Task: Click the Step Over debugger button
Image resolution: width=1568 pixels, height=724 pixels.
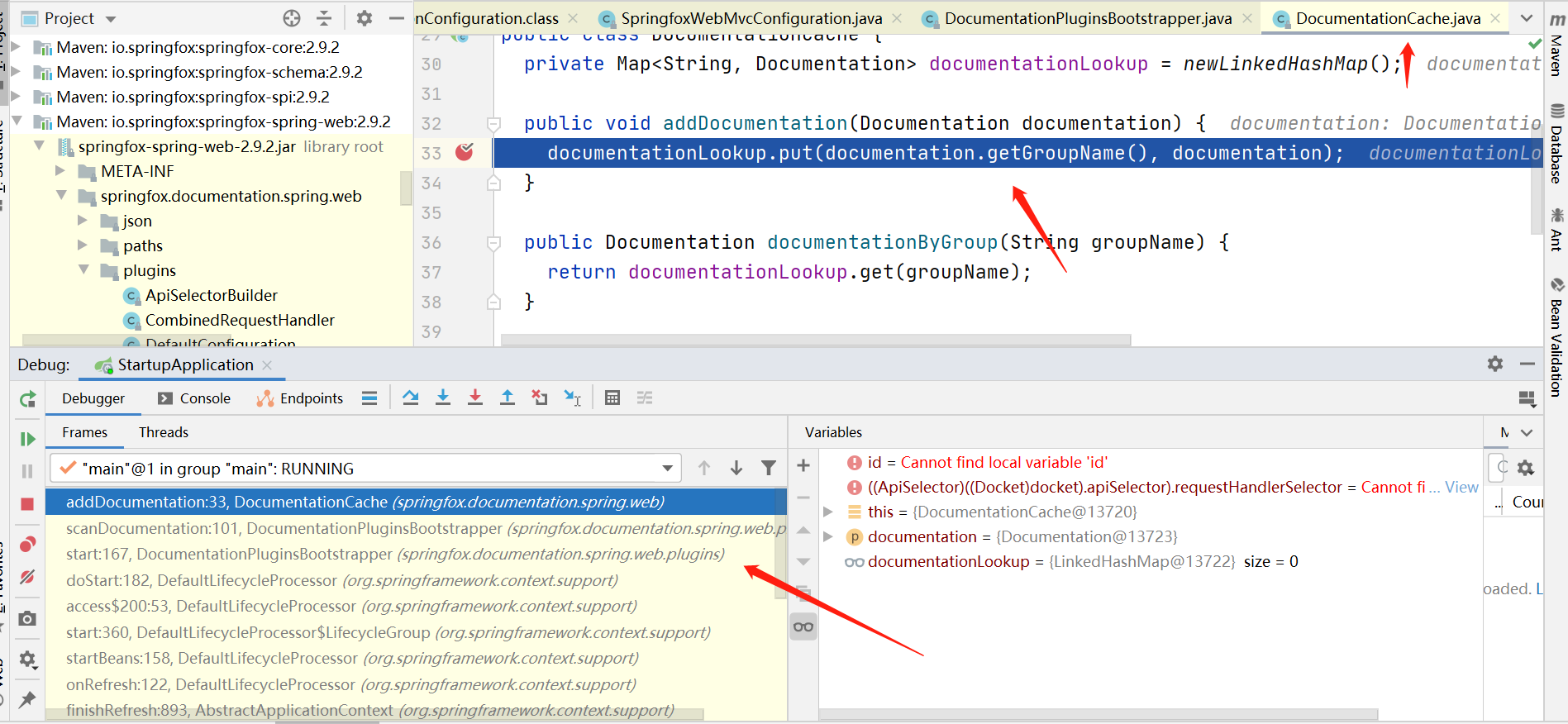Action: click(410, 398)
